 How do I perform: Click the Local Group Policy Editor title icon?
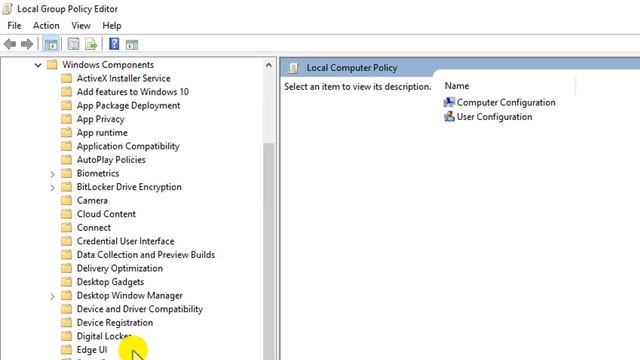(7, 9)
